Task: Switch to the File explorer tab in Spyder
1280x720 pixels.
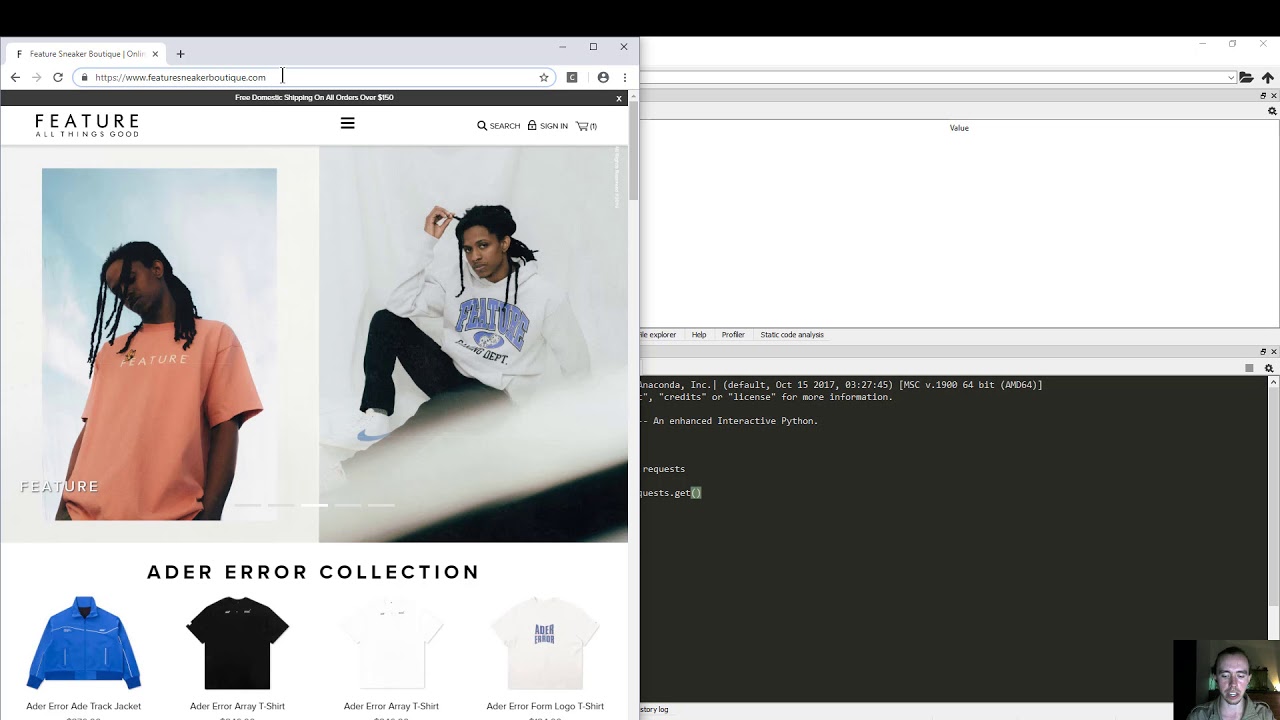Action: coord(658,335)
